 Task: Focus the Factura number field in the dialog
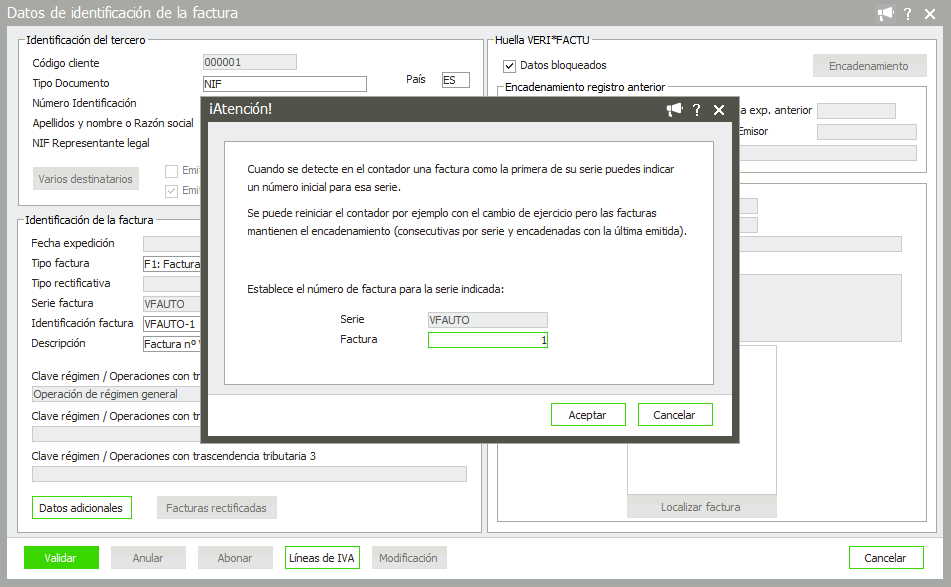[487, 340]
